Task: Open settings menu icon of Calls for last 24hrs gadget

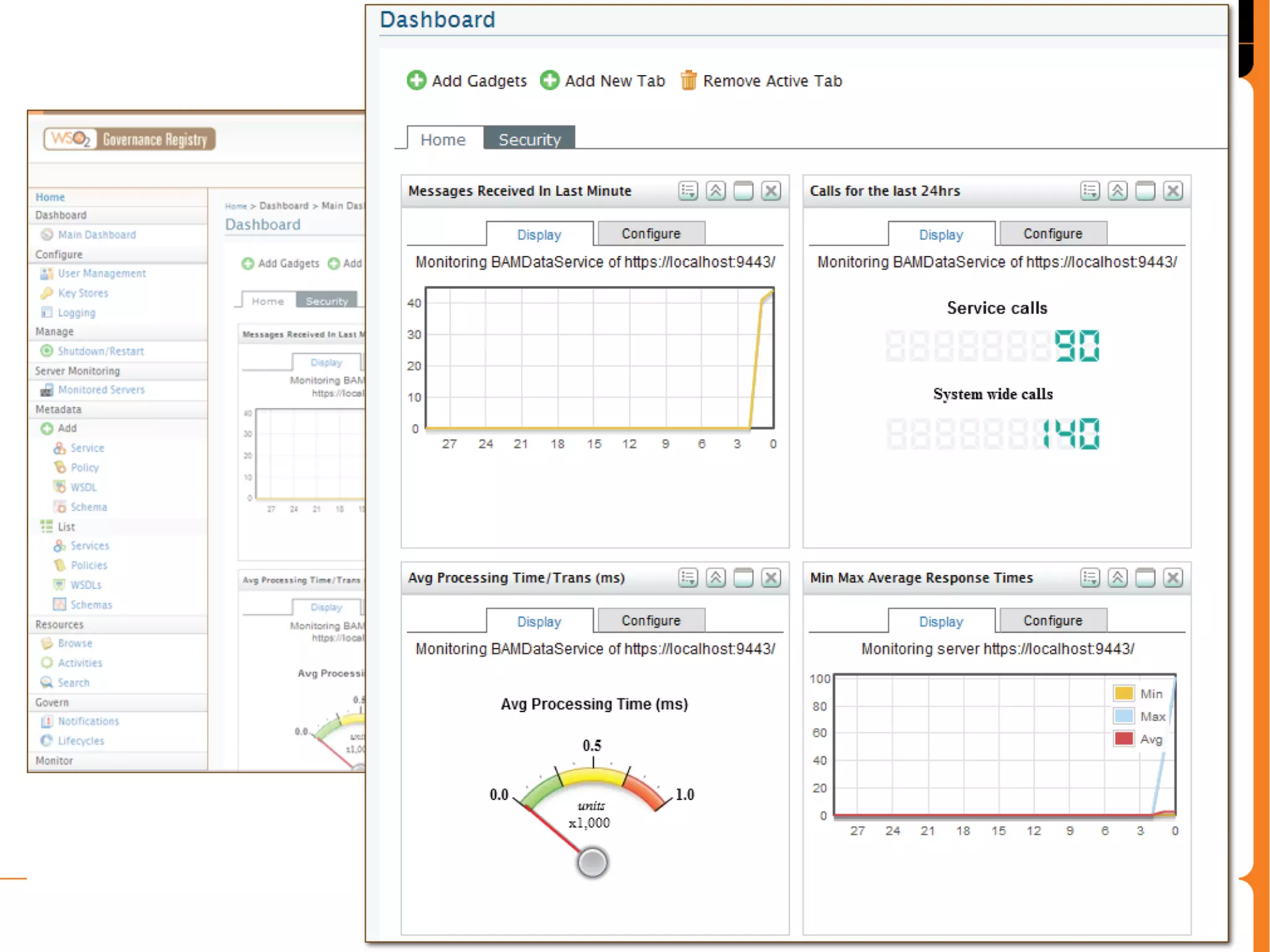Action: point(1090,190)
